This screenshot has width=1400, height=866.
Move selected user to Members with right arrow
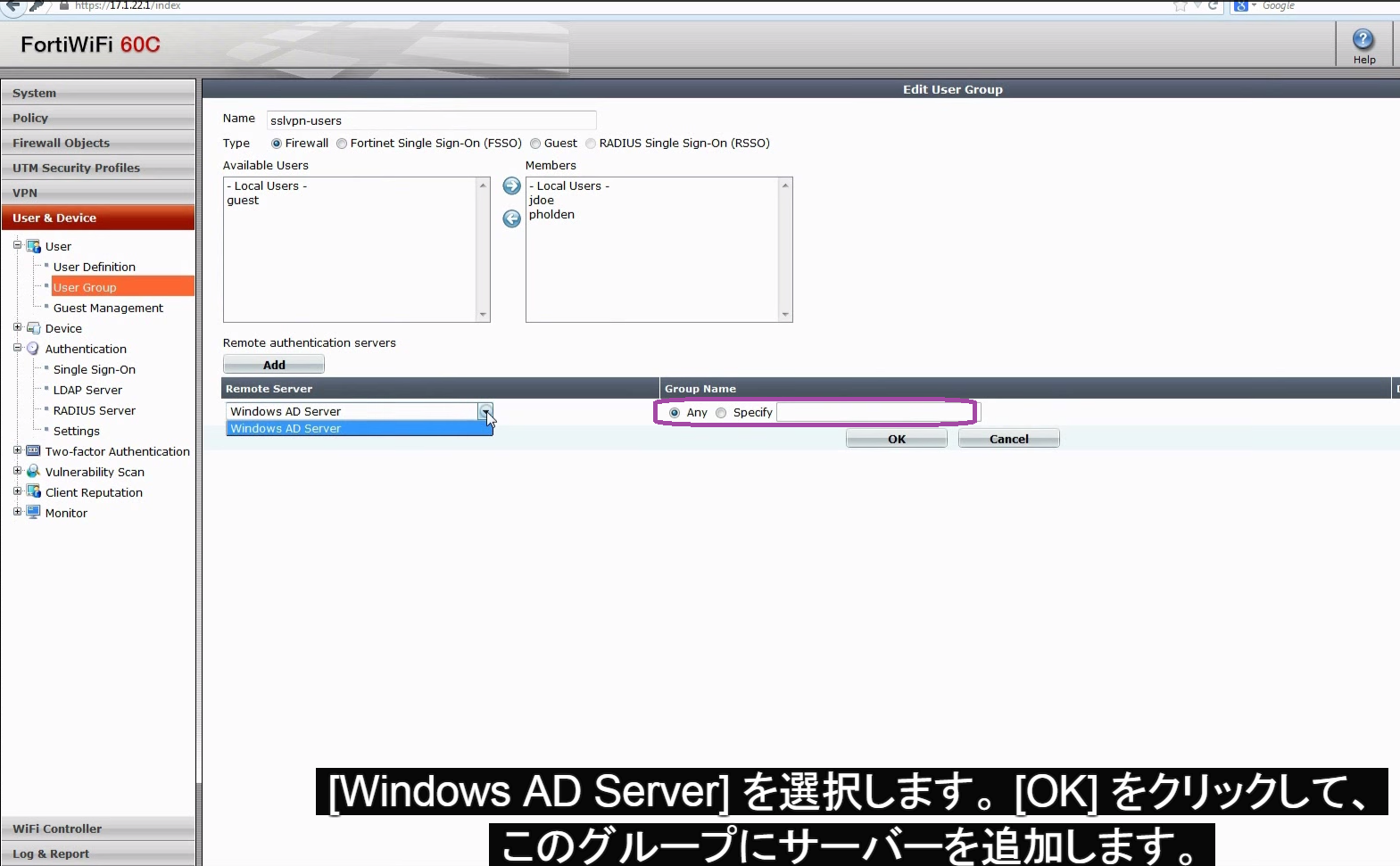click(511, 186)
